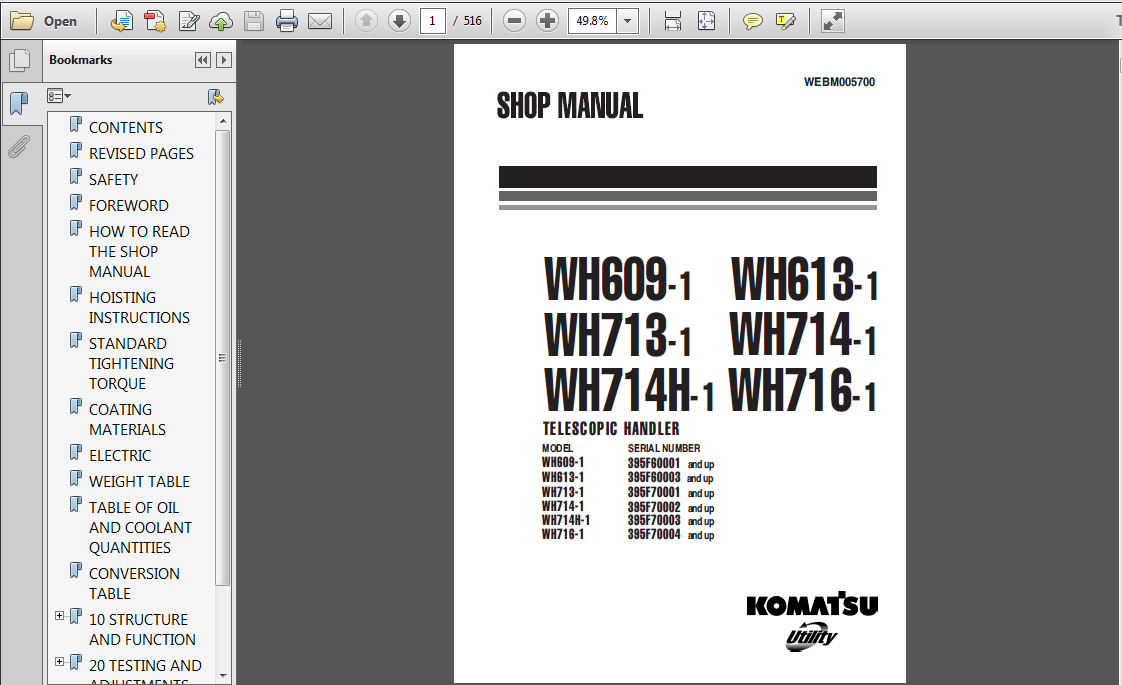Click the TELESCOPIC HANDLER heading
The width and height of the screenshot is (1122, 685).
click(x=610, y=429)
